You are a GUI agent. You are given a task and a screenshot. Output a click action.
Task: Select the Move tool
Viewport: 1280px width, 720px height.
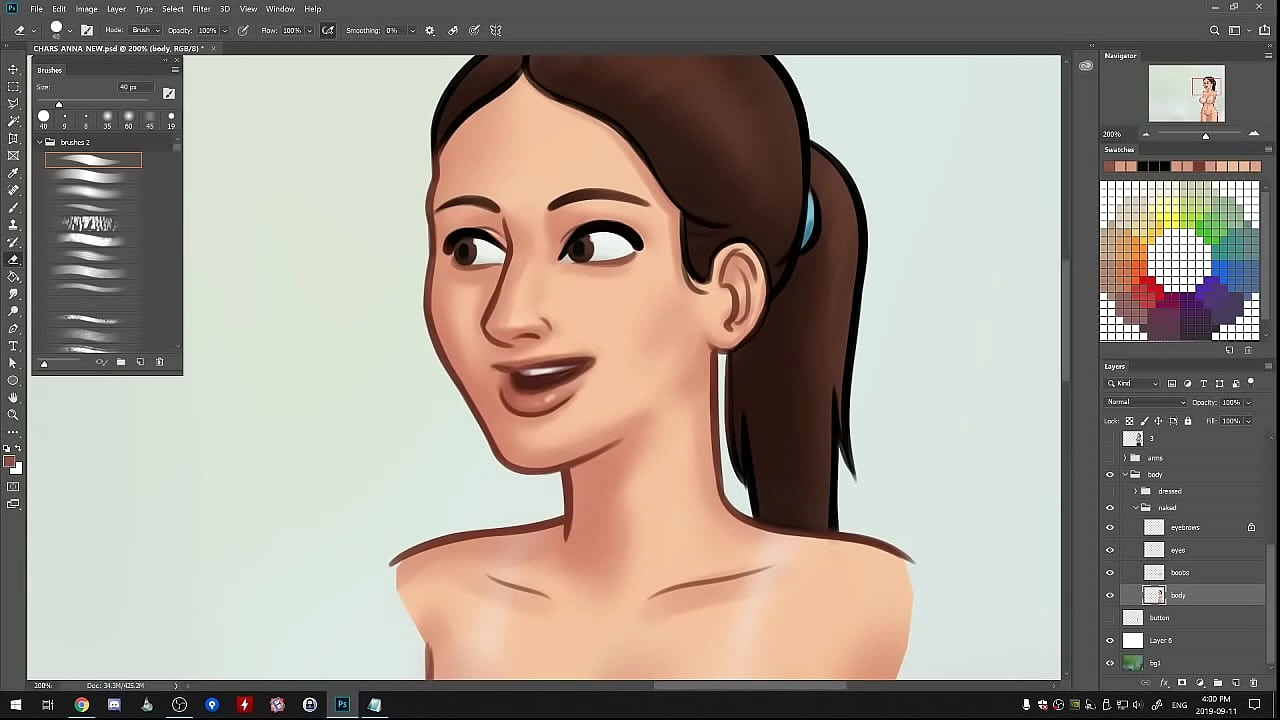13,69
